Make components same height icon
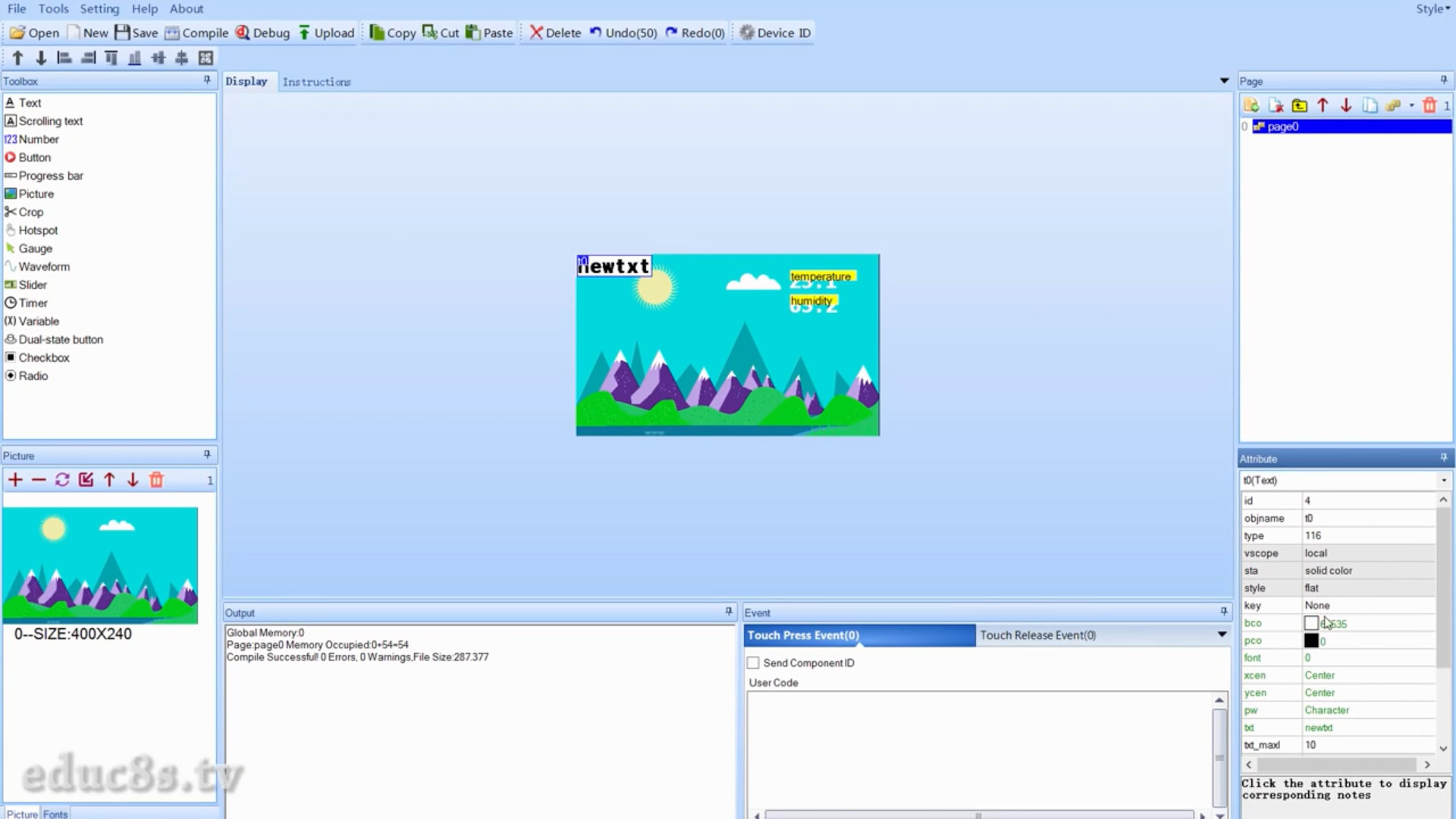The height and width of the screenshot is (819, 1456). pyautogui.click(x=182, y=58)
